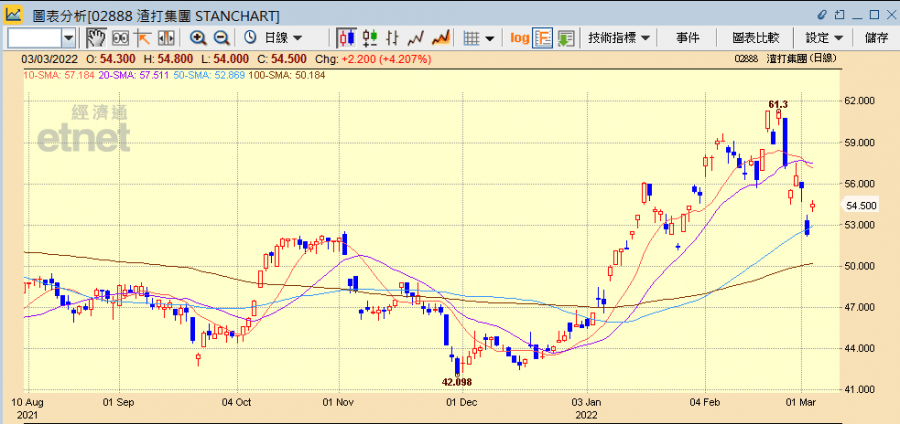Screen dimensions: 900x424
Task: Click the 10-SMA: 57.184 legend label
Action: coord(58,75)
